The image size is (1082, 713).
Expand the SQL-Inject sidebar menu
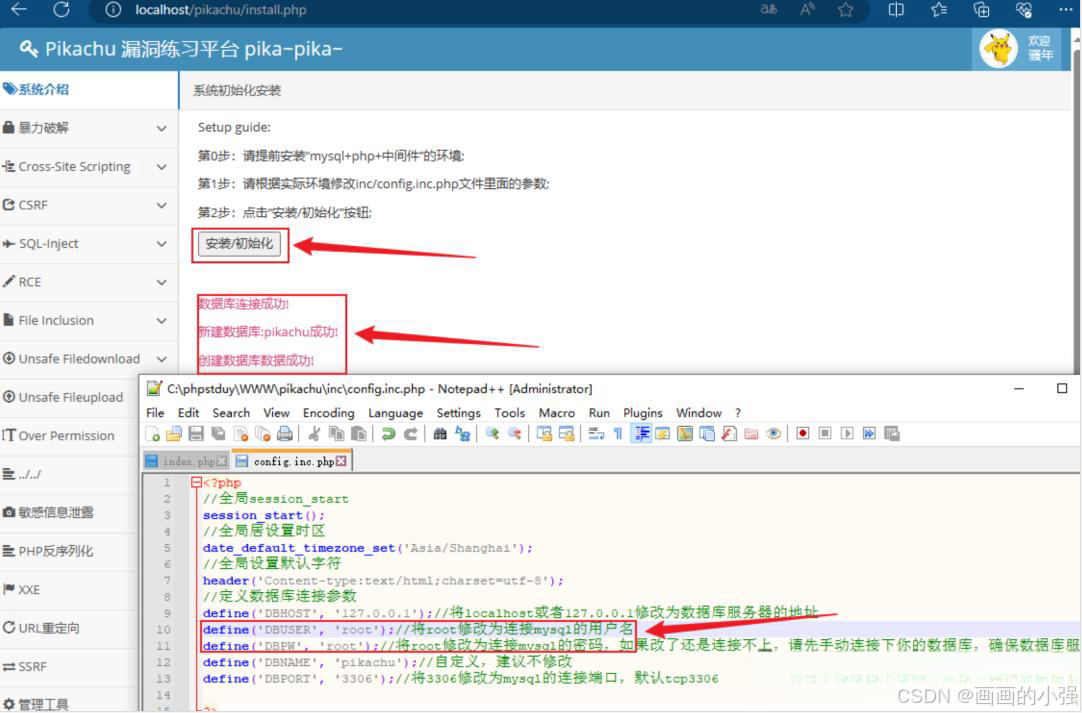click(89, 244)
